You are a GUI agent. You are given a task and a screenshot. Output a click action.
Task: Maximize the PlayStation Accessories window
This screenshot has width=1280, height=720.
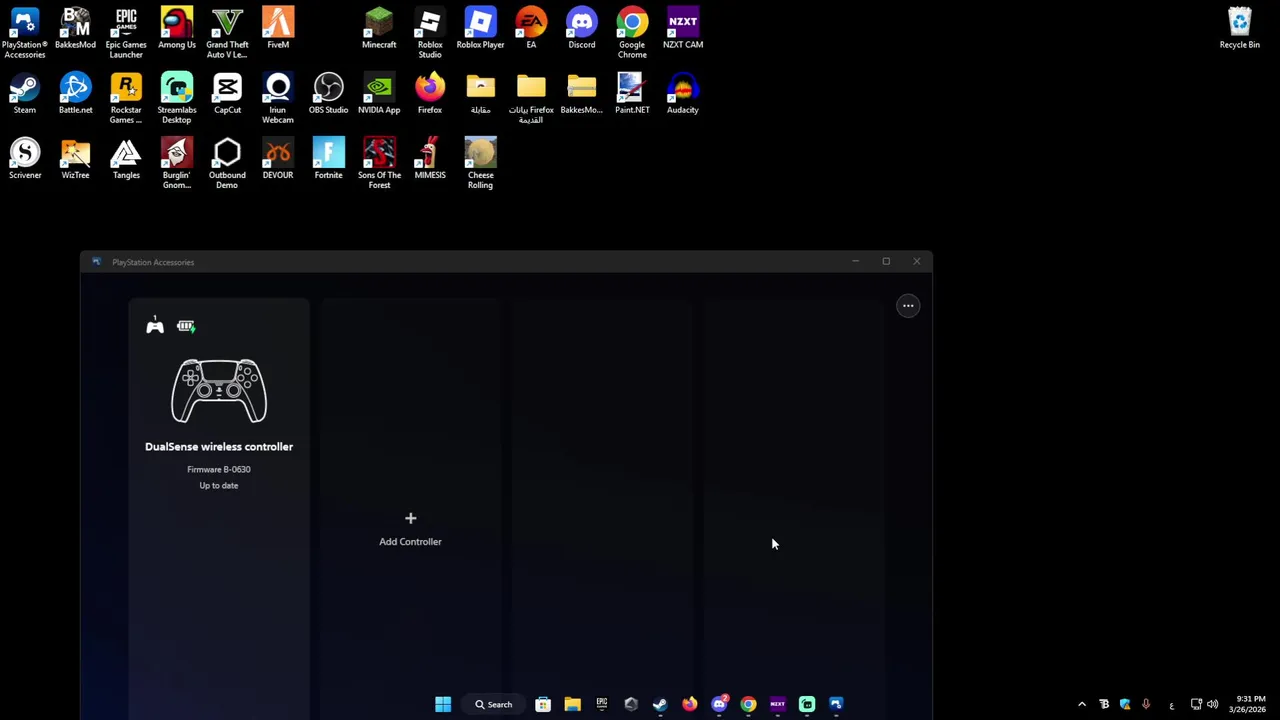pyautogui.click(x=886, y=262)
